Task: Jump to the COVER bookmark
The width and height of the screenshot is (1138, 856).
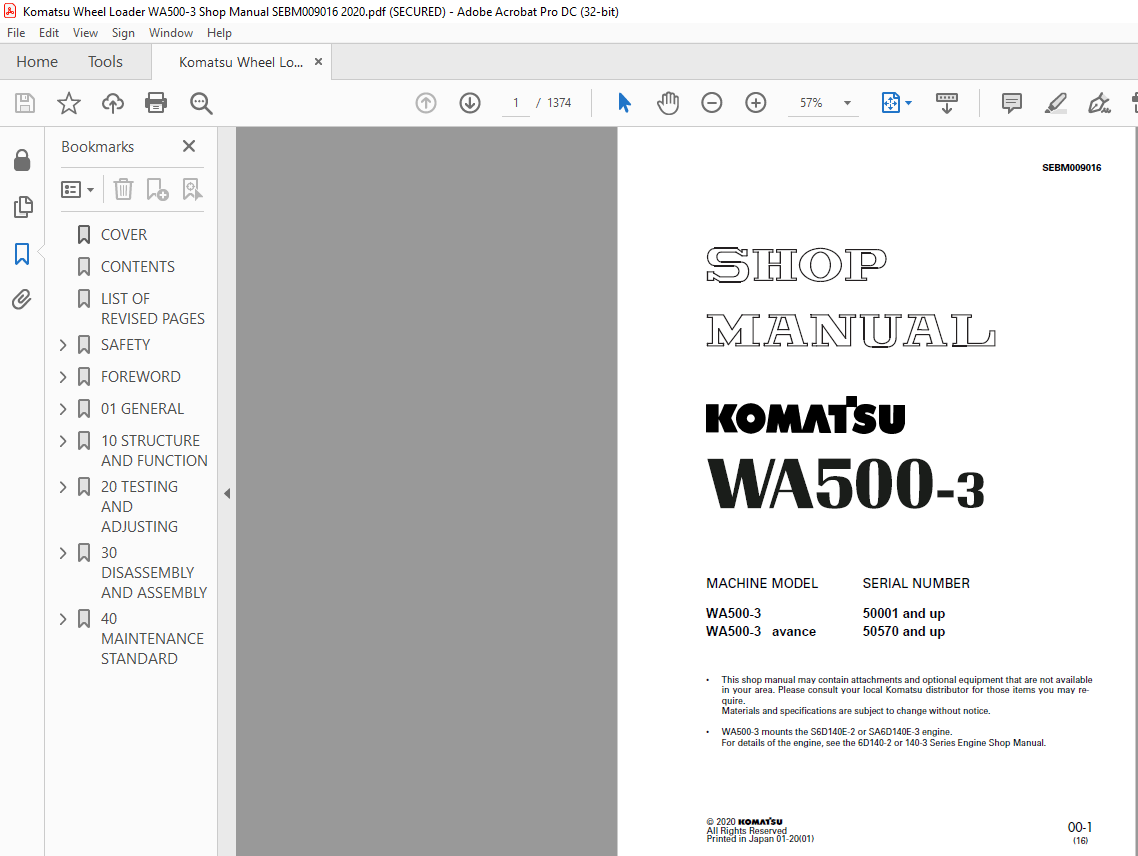Action: [123, 235]
